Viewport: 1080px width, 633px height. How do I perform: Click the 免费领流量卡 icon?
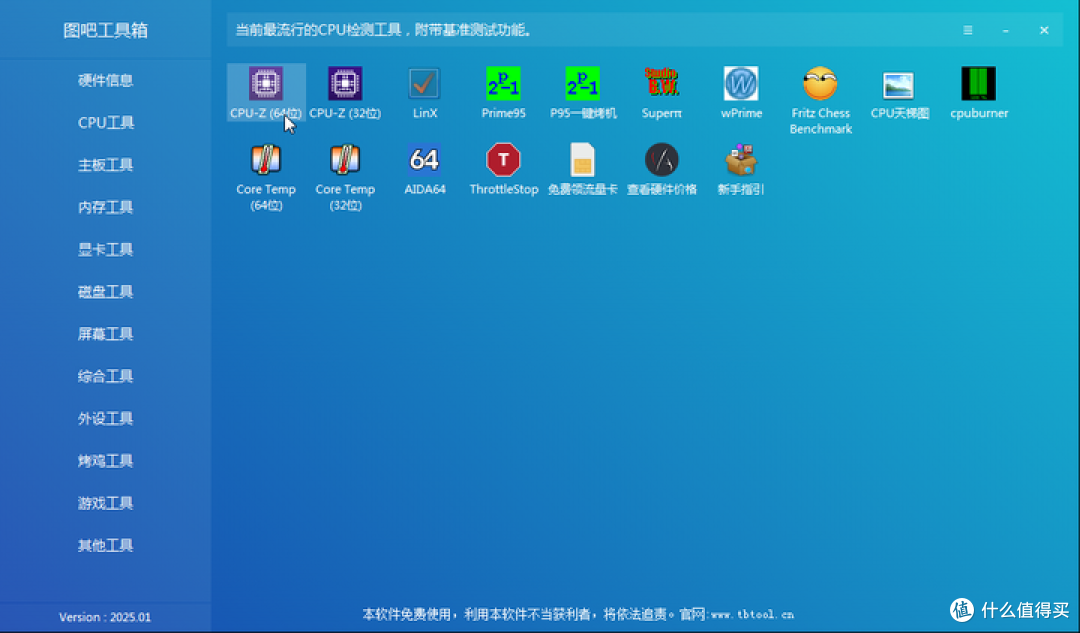[583, 169]
